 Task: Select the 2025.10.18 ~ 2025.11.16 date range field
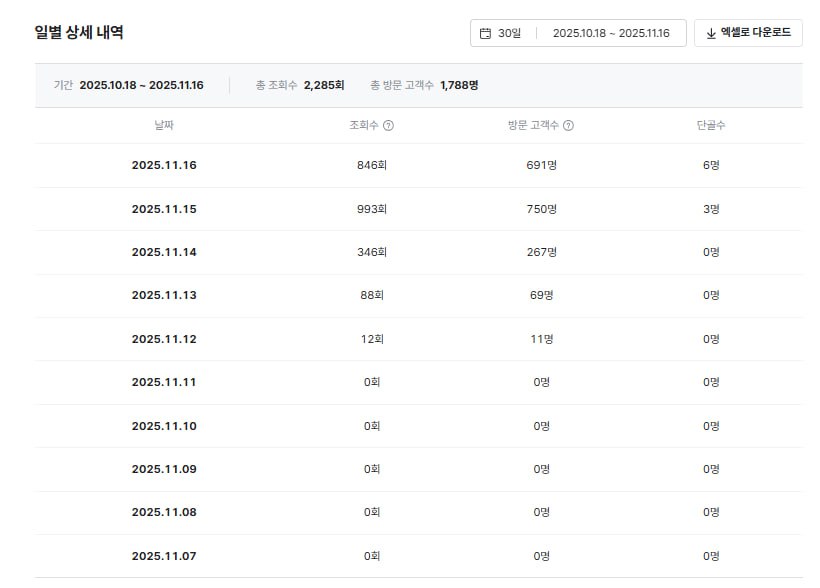610,33
